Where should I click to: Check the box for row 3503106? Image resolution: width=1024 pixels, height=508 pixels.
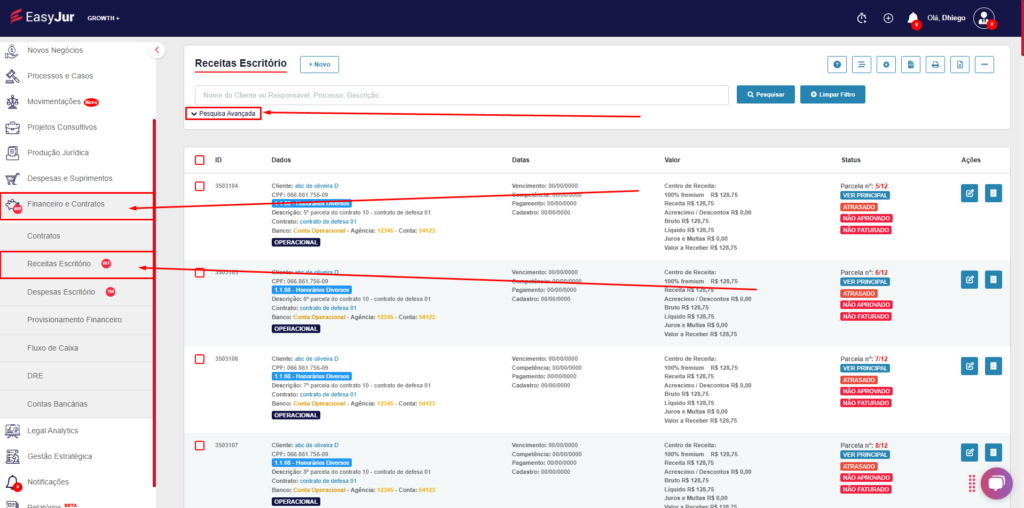point(200,359)
